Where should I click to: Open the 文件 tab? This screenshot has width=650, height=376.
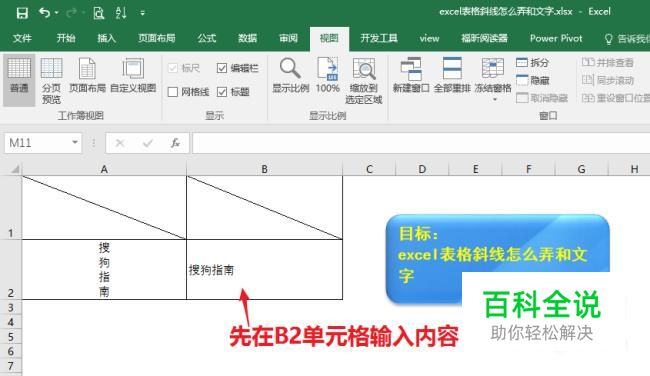[22, 38]
